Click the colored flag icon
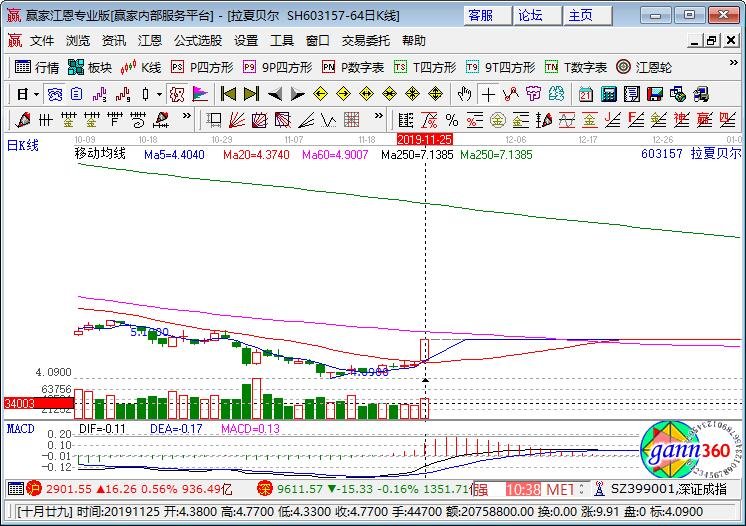This screenshot has width=746, height=526. (200, 94)
